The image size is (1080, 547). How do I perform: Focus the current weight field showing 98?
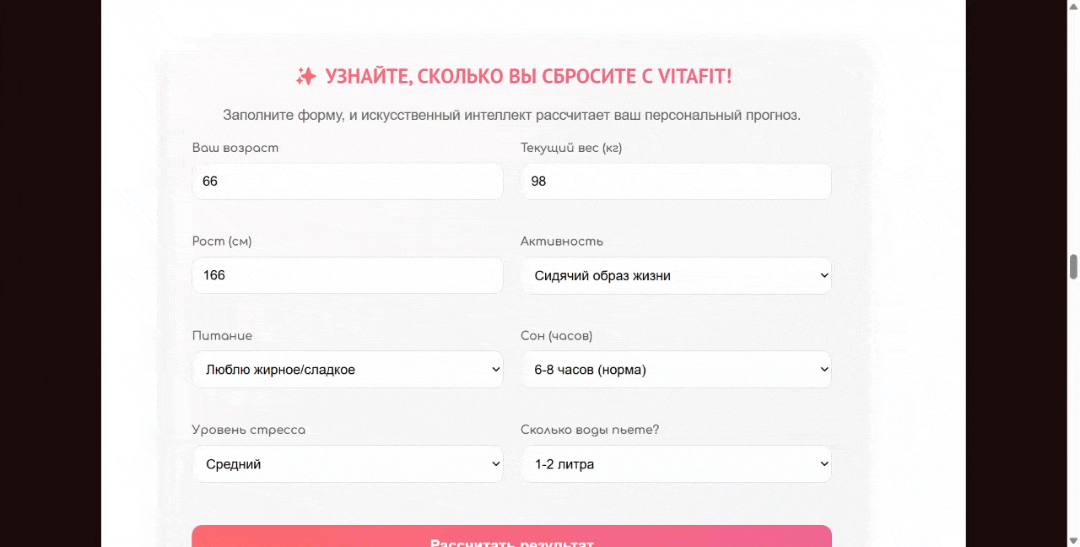pos(675,182)
